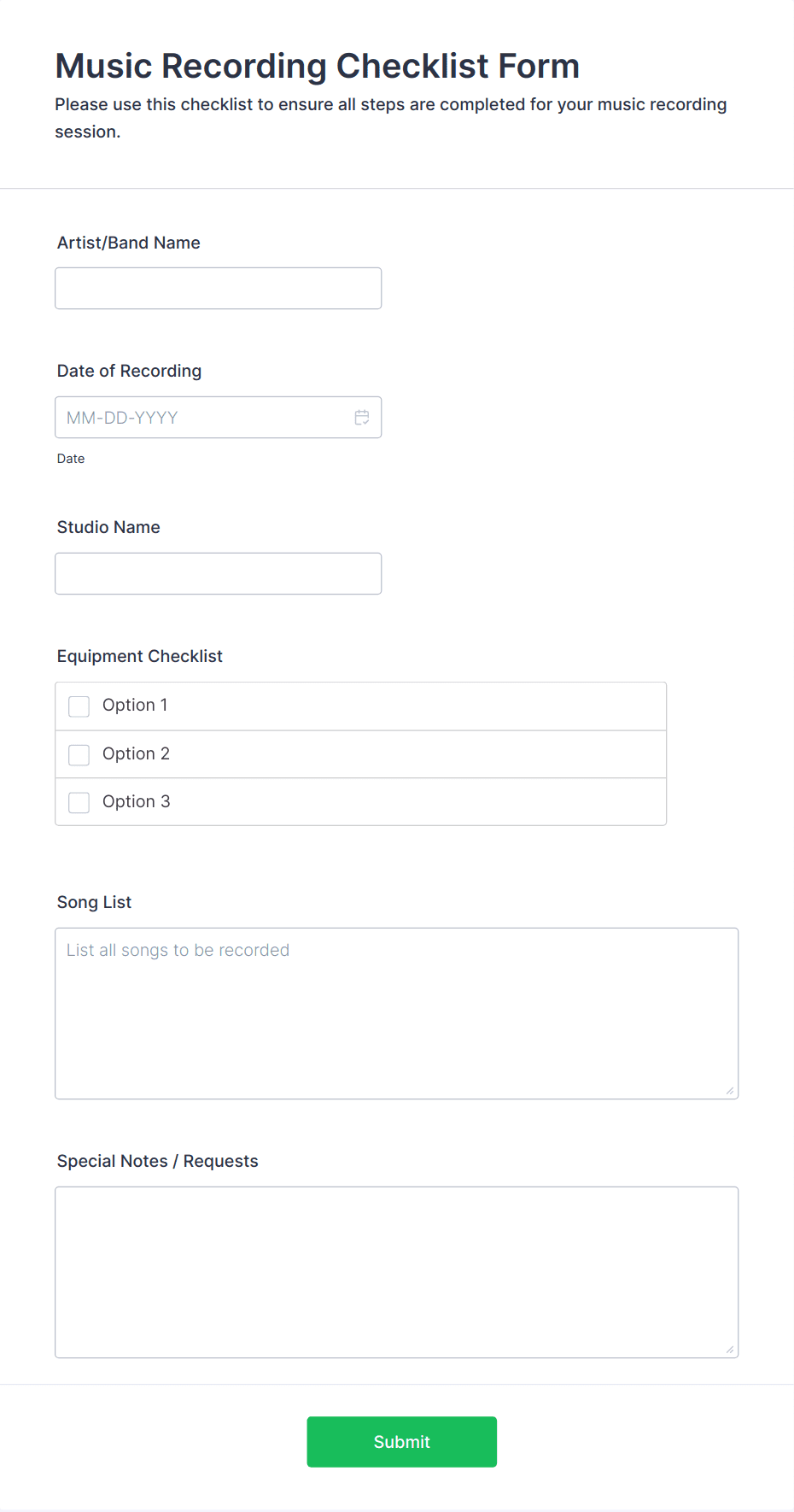Grab the Song List resize handle

pyautogui.click(x=730, y=1091)
